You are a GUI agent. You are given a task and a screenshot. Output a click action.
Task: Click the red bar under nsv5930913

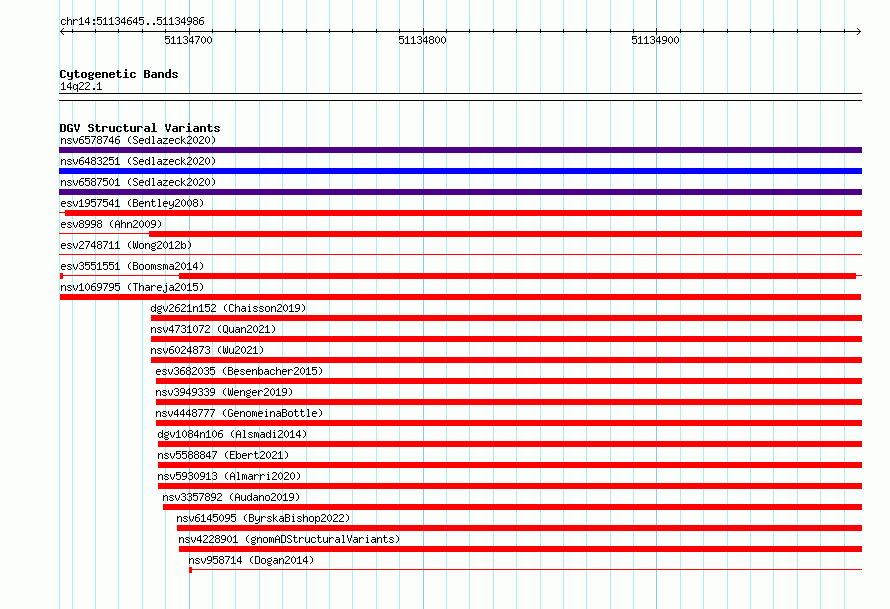[x=510, y=486]
